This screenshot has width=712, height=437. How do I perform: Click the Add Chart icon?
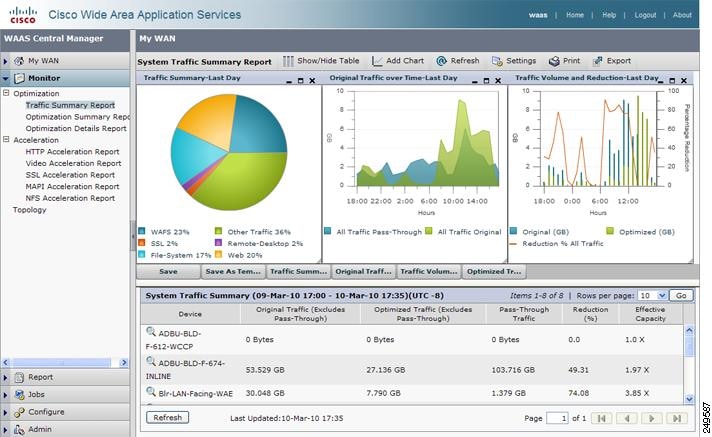[377, 61]
